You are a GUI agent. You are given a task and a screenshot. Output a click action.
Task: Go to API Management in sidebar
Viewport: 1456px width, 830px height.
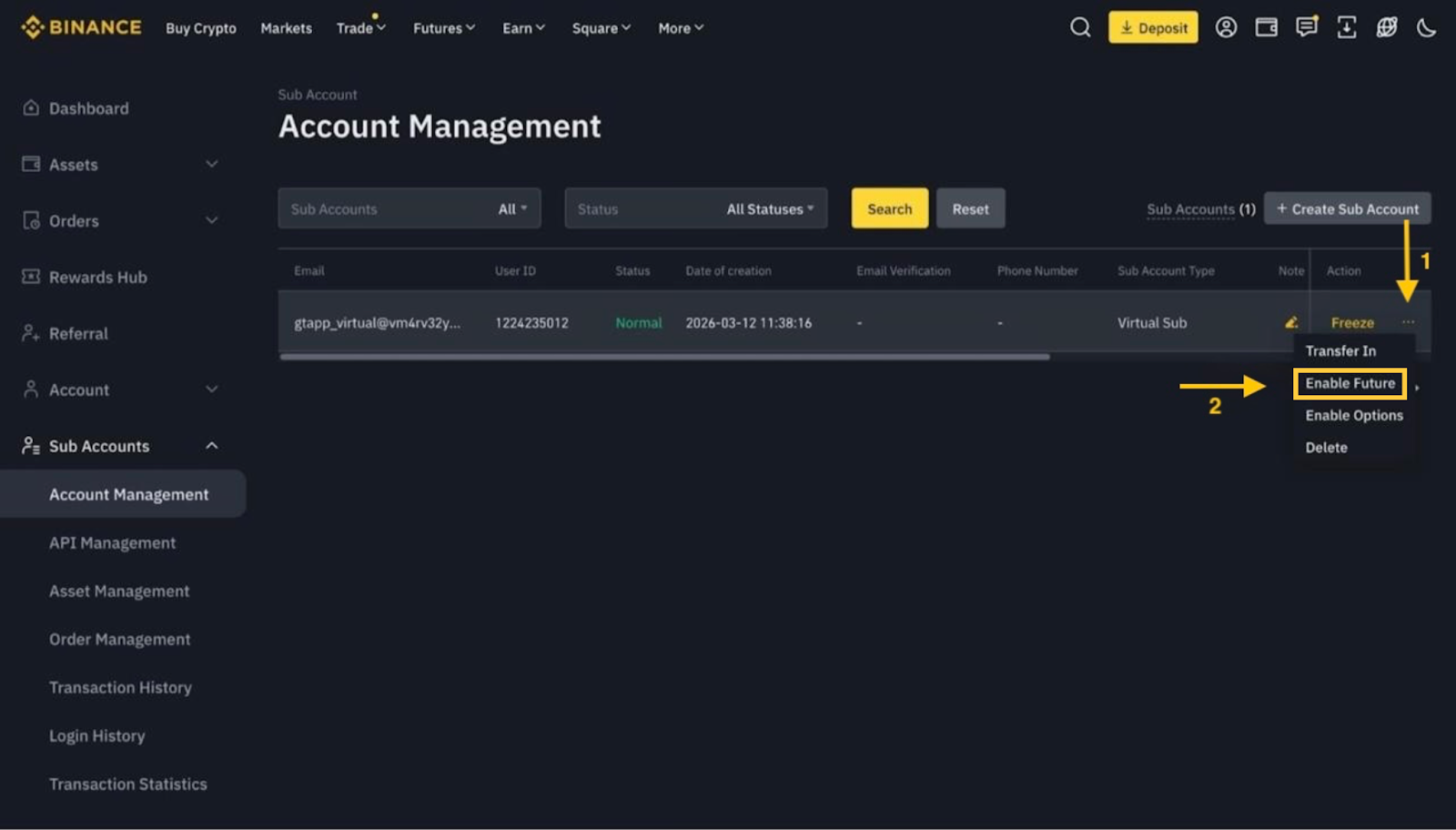tap(112, 543)
